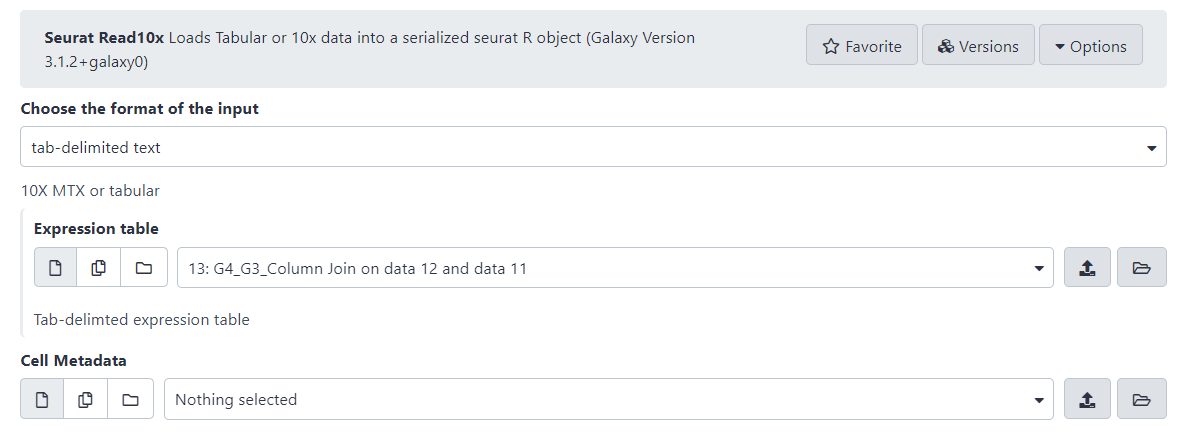Click the caret arrow on format selector

[1151, 148]
